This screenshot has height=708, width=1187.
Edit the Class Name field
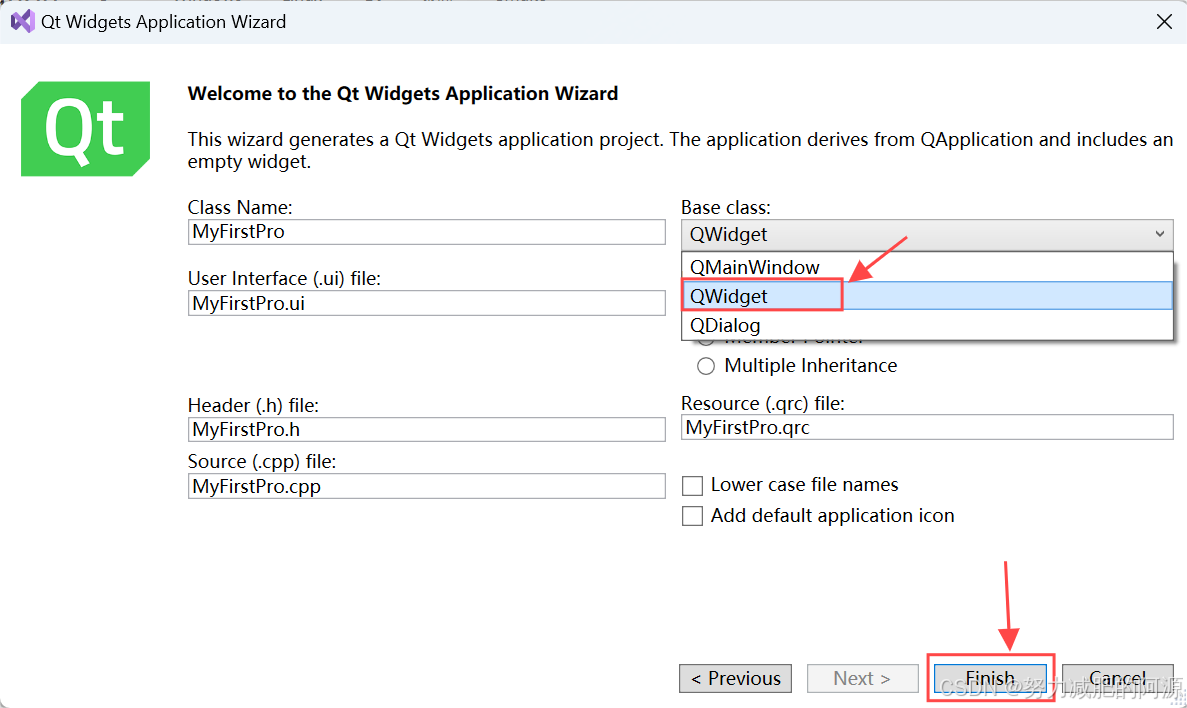pyautogui.click(x=426, y=232)
